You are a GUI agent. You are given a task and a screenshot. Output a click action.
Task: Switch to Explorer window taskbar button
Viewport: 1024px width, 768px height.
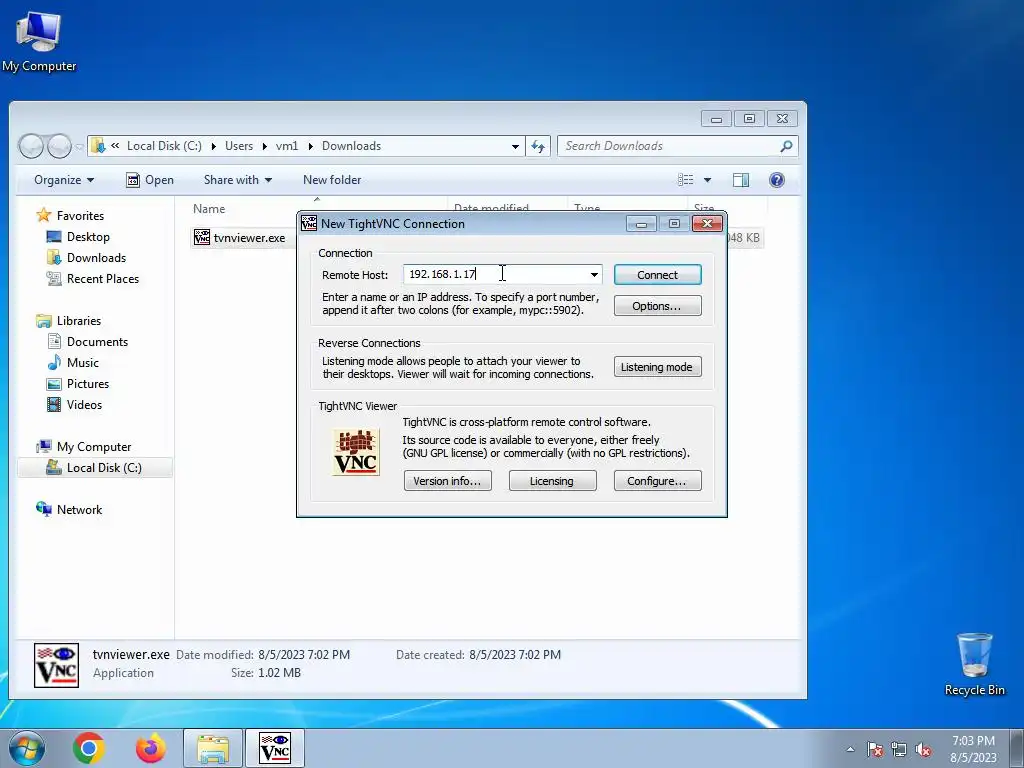pyautogui.click(x=213, y=748)
